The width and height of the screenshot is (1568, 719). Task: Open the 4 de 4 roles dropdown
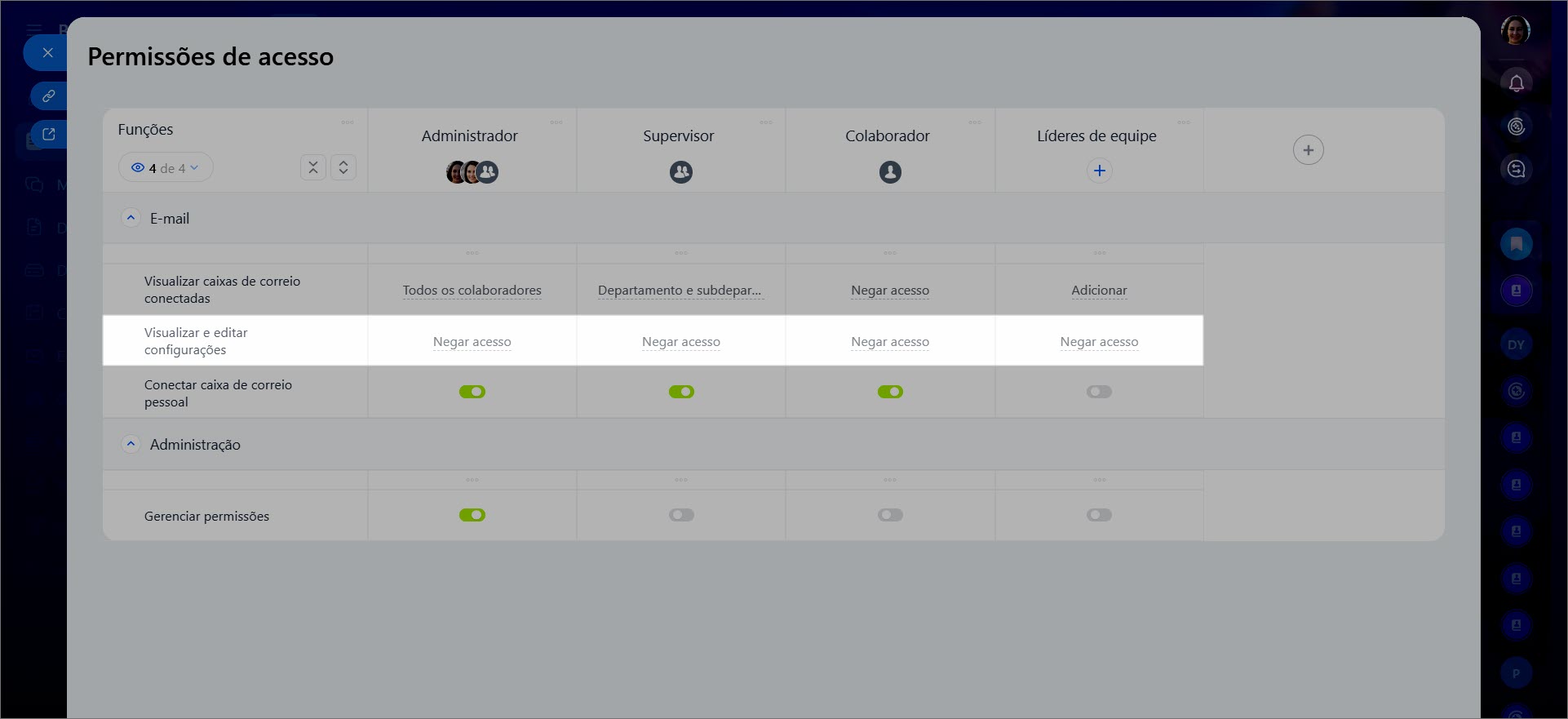click(x=166, y=168)
